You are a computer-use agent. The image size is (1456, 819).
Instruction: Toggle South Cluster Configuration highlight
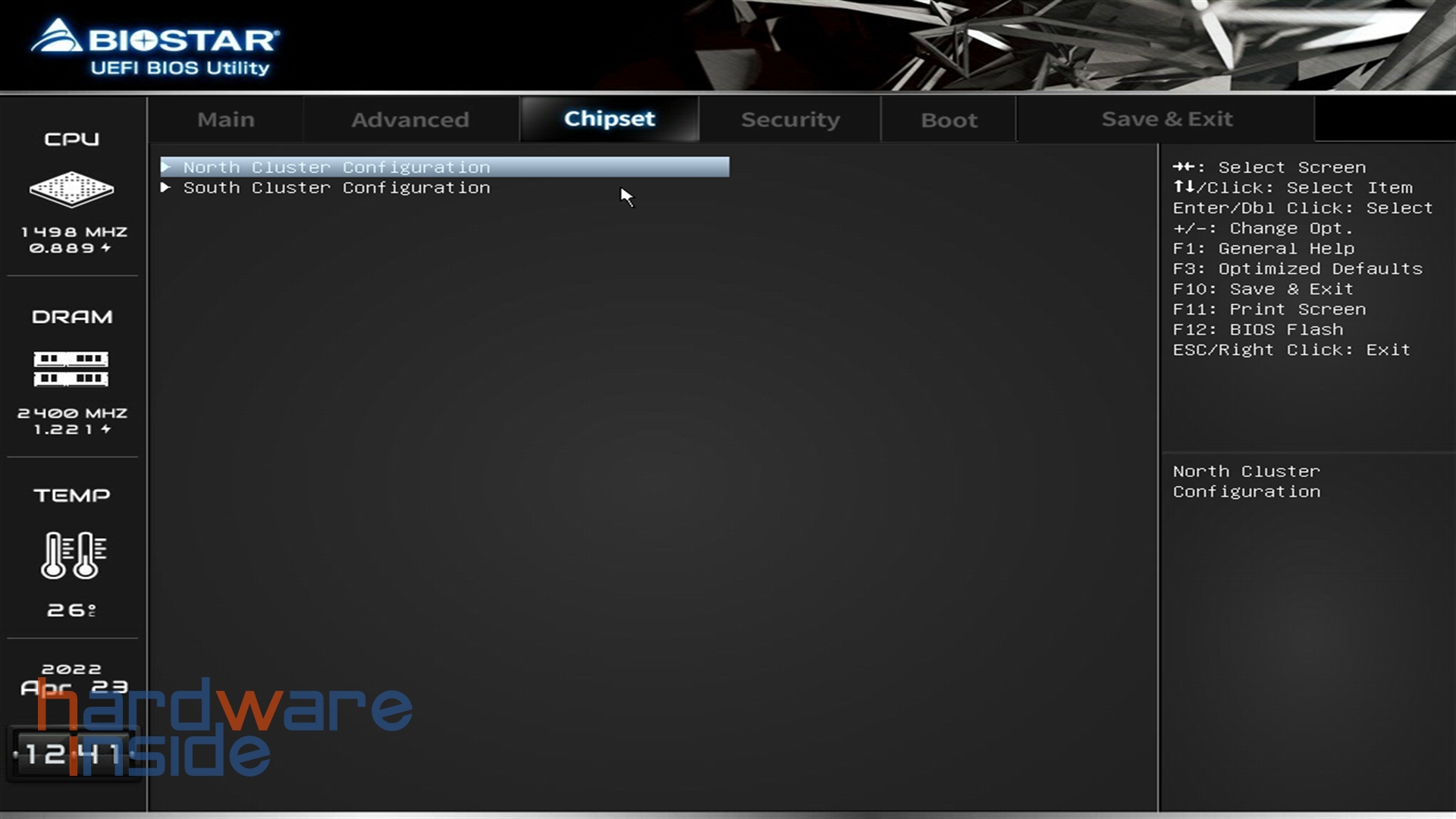tap(337, 187)
